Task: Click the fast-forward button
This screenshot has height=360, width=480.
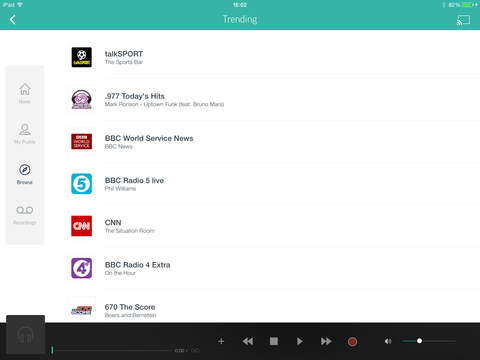Action: pyautogui.click(x=326, y=341)
